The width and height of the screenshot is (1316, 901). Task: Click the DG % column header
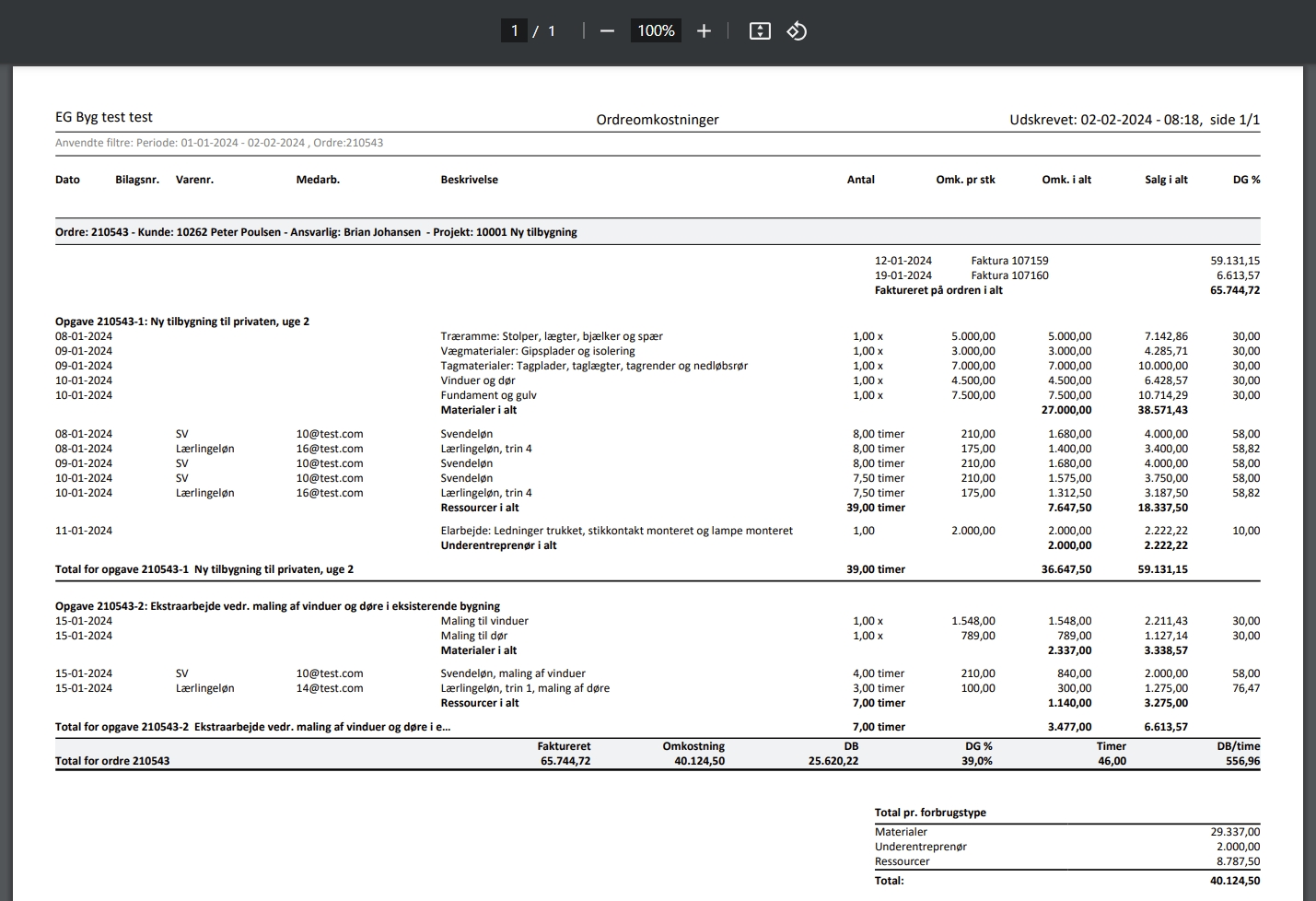(x=1246, y=180)
